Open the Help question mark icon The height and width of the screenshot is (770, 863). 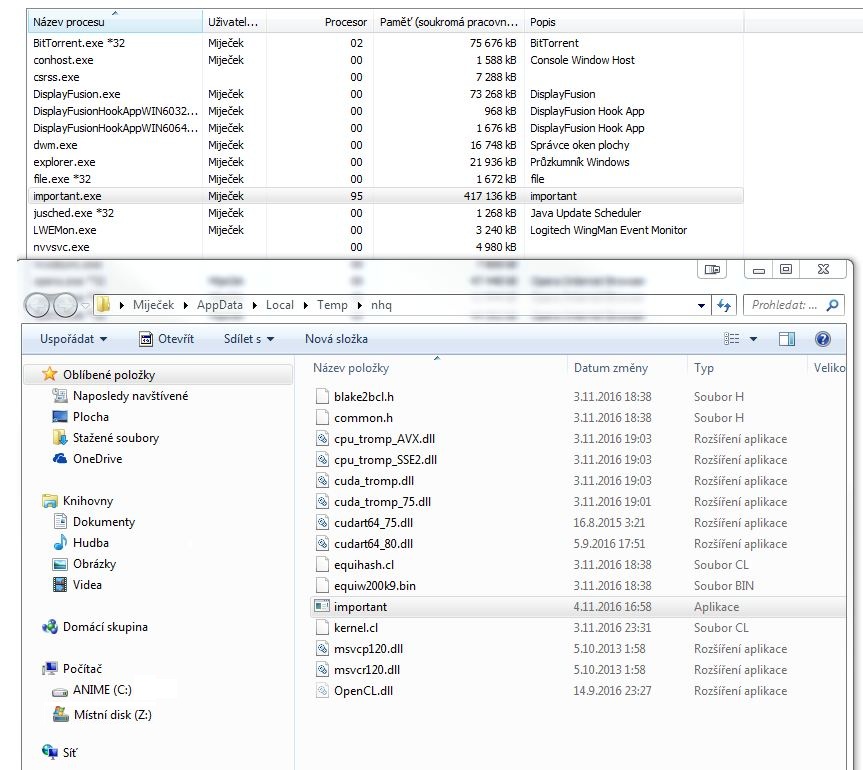pos(822,339)
